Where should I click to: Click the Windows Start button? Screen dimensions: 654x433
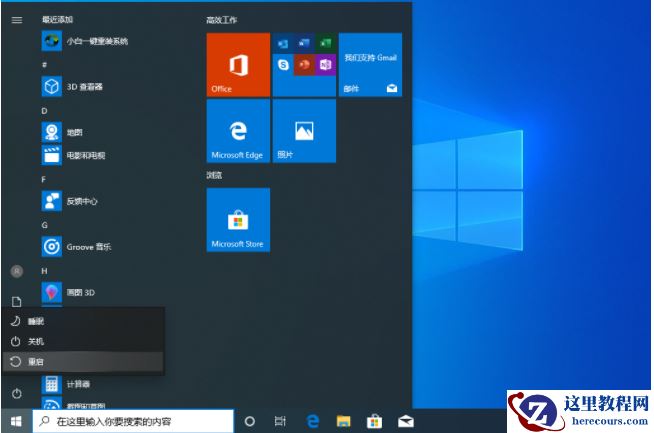[x=16, y=421]
